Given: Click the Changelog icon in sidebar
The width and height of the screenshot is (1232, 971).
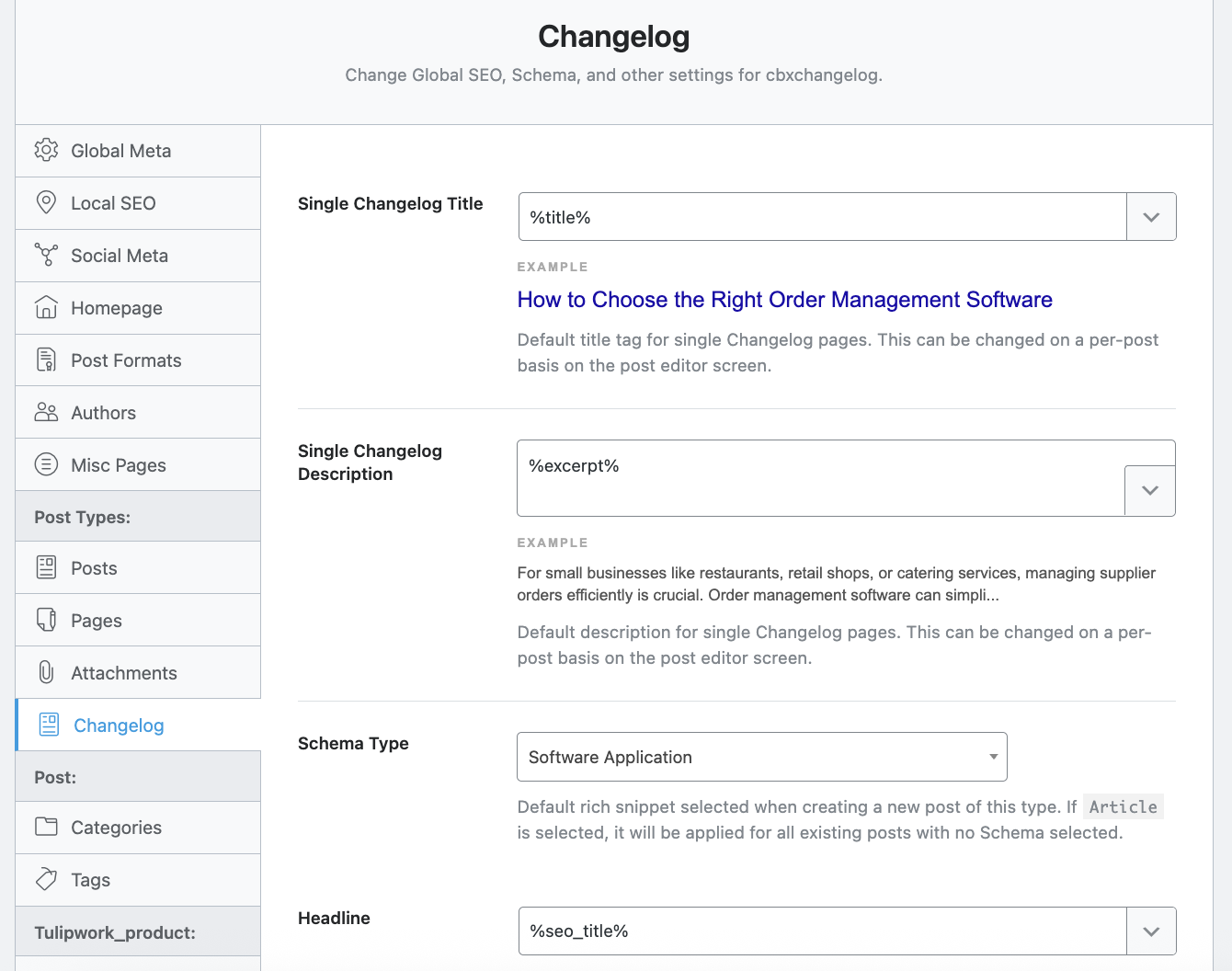Looking at the screenshot, I should pos(49,725).
